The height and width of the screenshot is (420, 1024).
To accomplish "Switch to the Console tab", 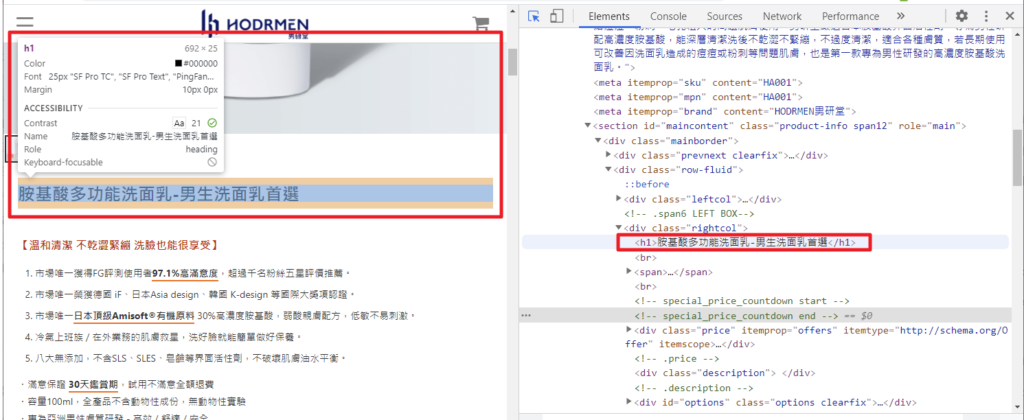I will click(x=668, y=16).
